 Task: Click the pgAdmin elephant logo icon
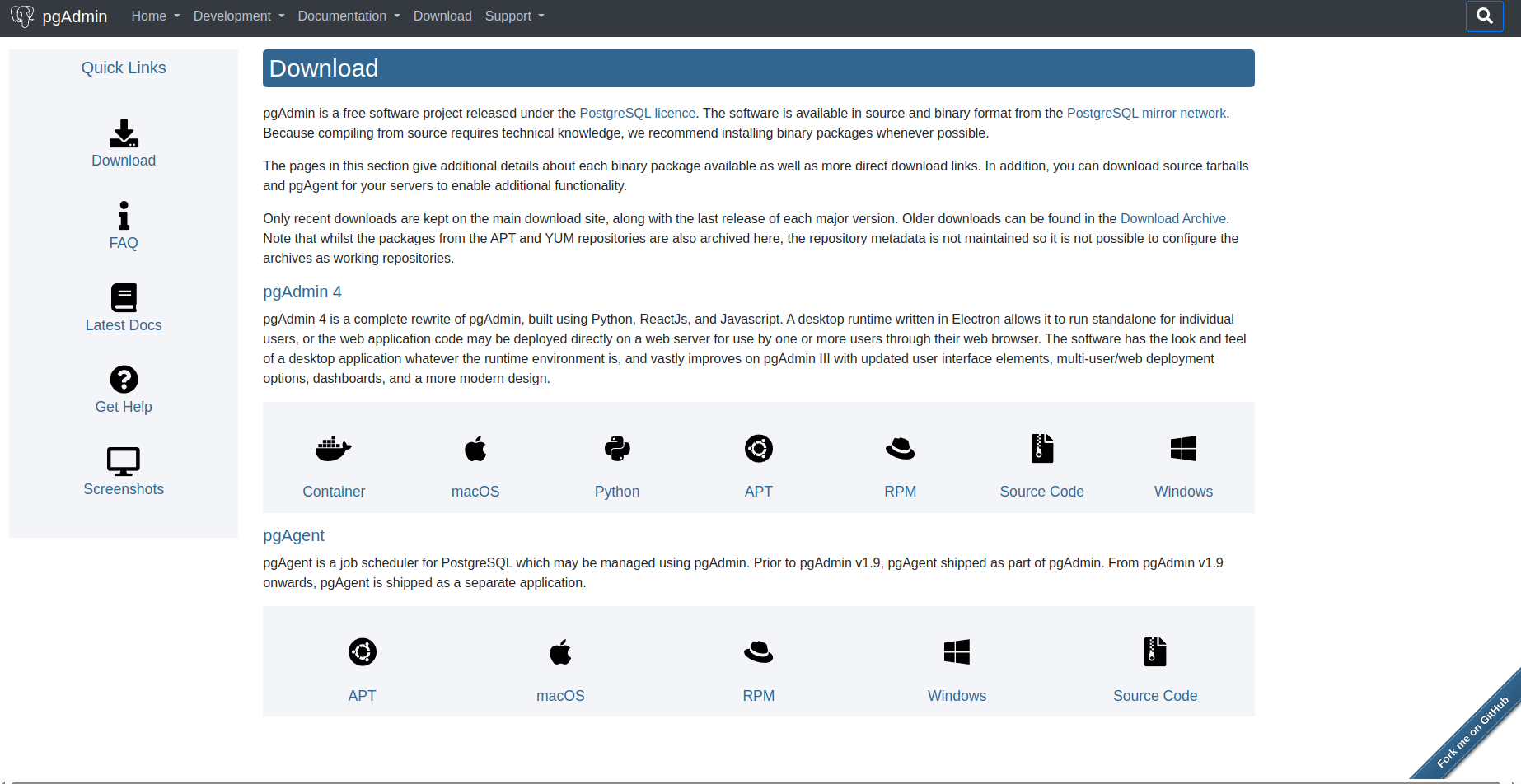[22, 16]
